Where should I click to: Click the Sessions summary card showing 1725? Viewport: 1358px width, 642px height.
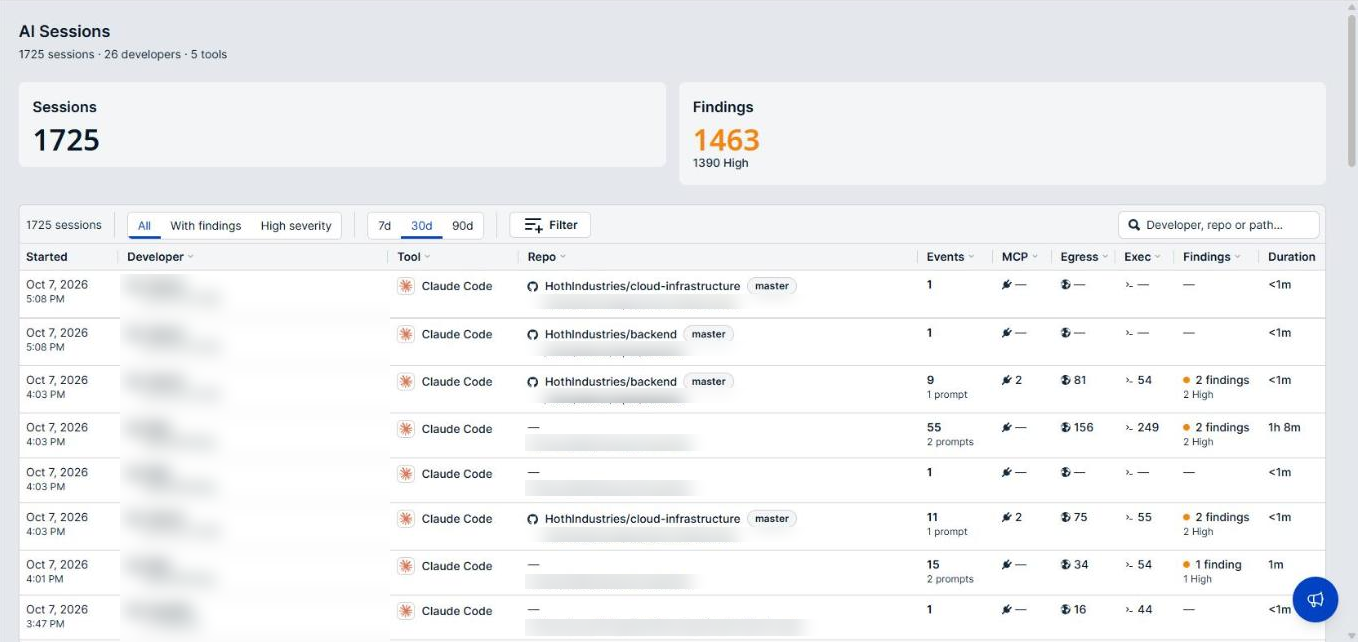click(342, 124)
